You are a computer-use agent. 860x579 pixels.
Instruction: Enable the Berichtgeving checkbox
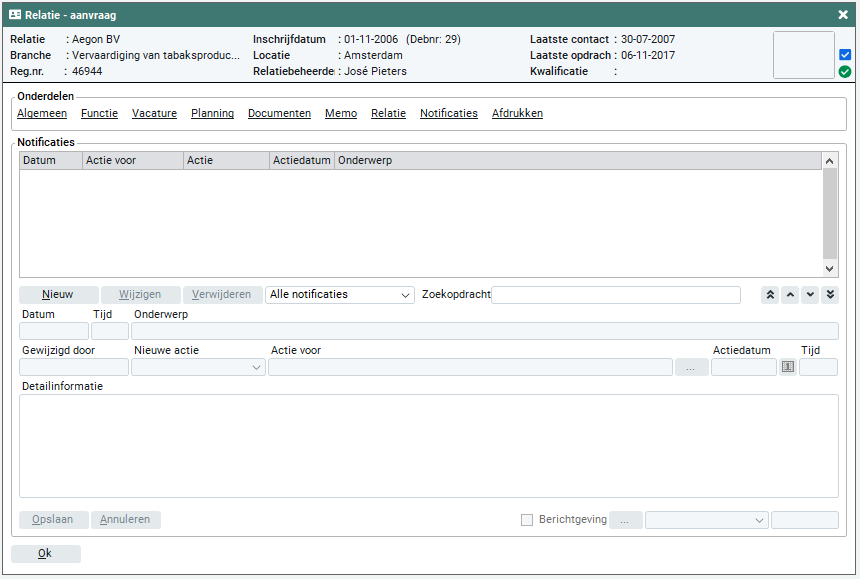pyautogui.click(x=527, y=520)
